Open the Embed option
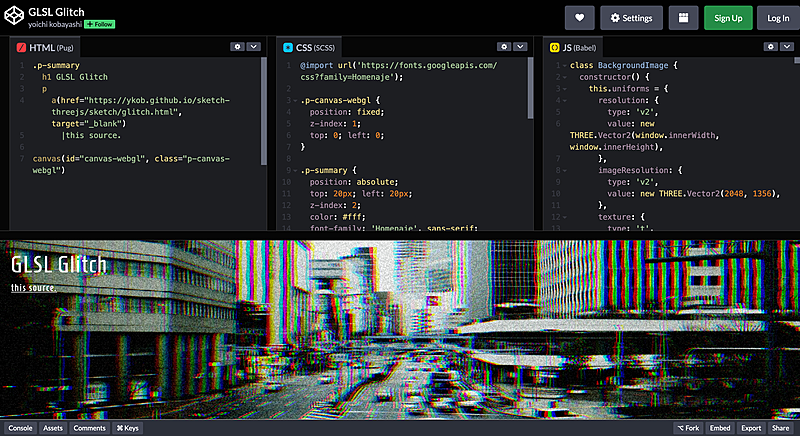The width and height of the screenshot is (800, 436). [x=720, y=428]
